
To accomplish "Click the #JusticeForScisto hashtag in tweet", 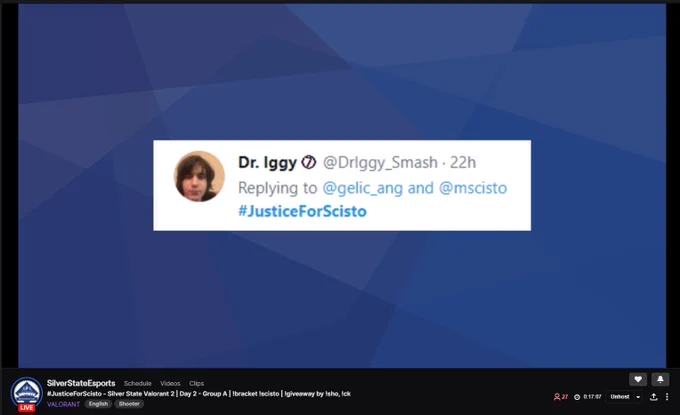I will pyautogui.click(x=302, y=211).
